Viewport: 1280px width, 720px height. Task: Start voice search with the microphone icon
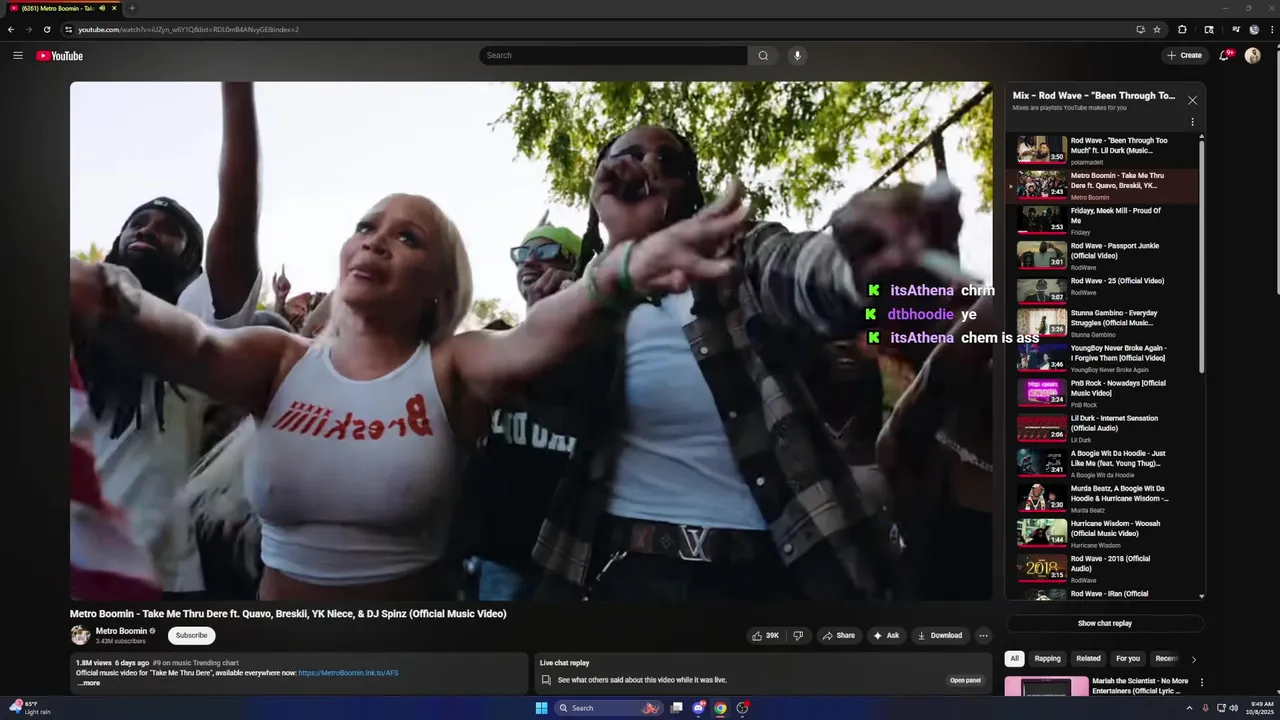(x=797, y=56)
